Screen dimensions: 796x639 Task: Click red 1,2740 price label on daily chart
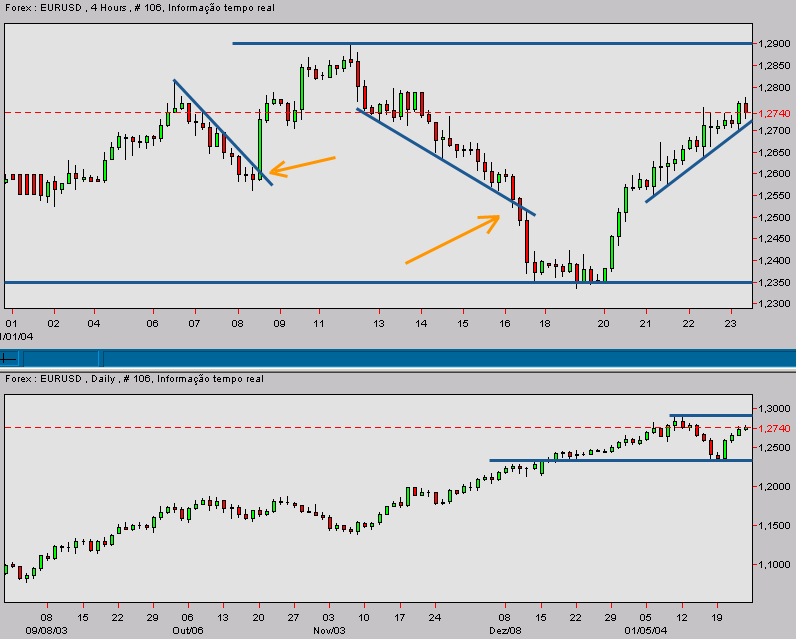point(774,428)
